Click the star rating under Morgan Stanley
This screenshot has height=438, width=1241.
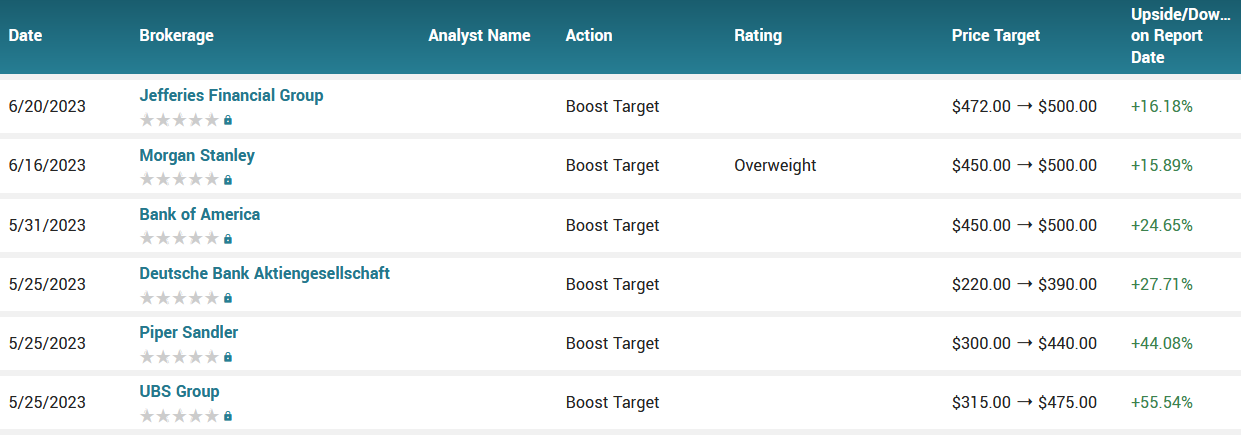point(179,180)
